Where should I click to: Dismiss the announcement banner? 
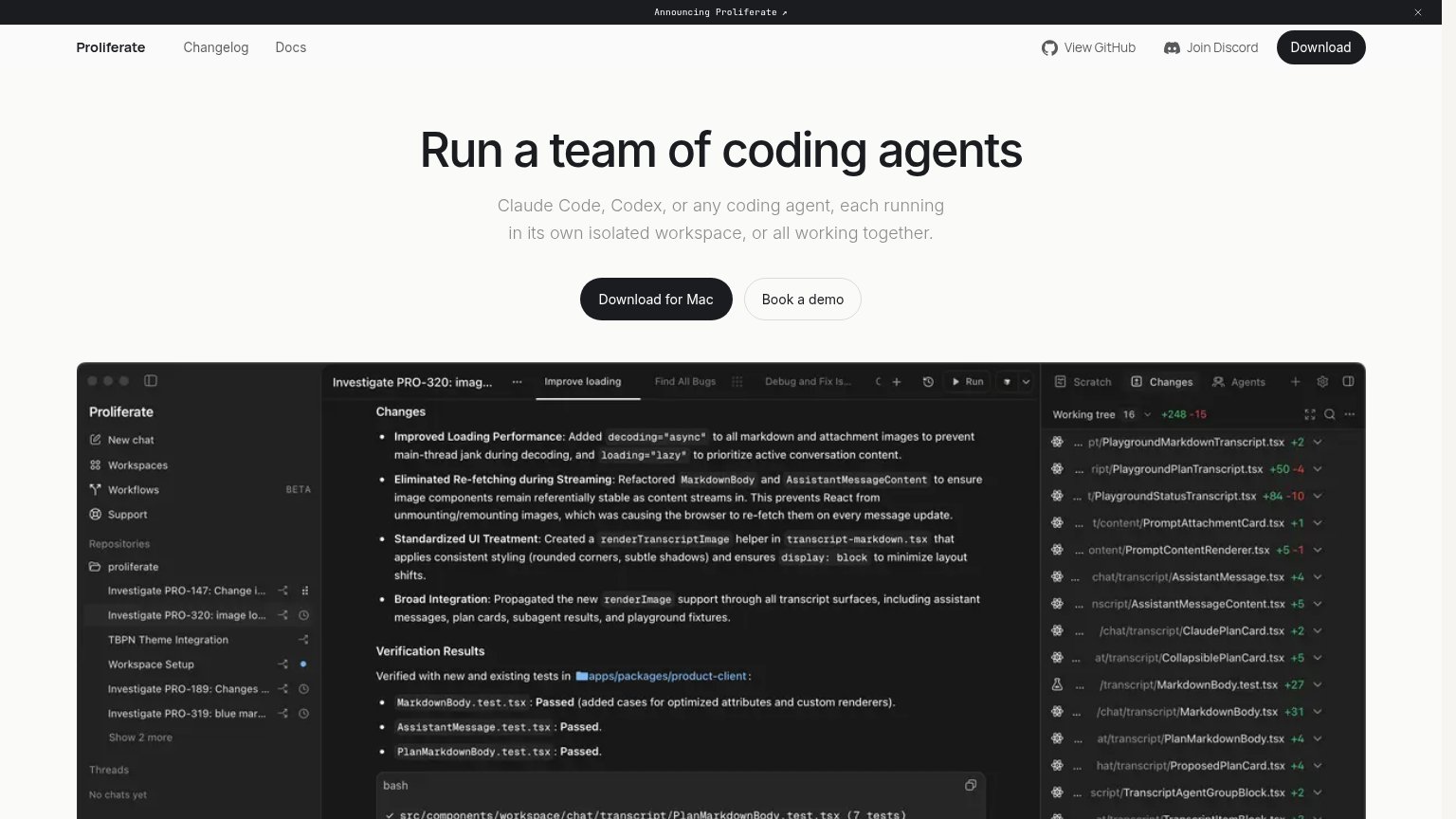coord(1418,12)
